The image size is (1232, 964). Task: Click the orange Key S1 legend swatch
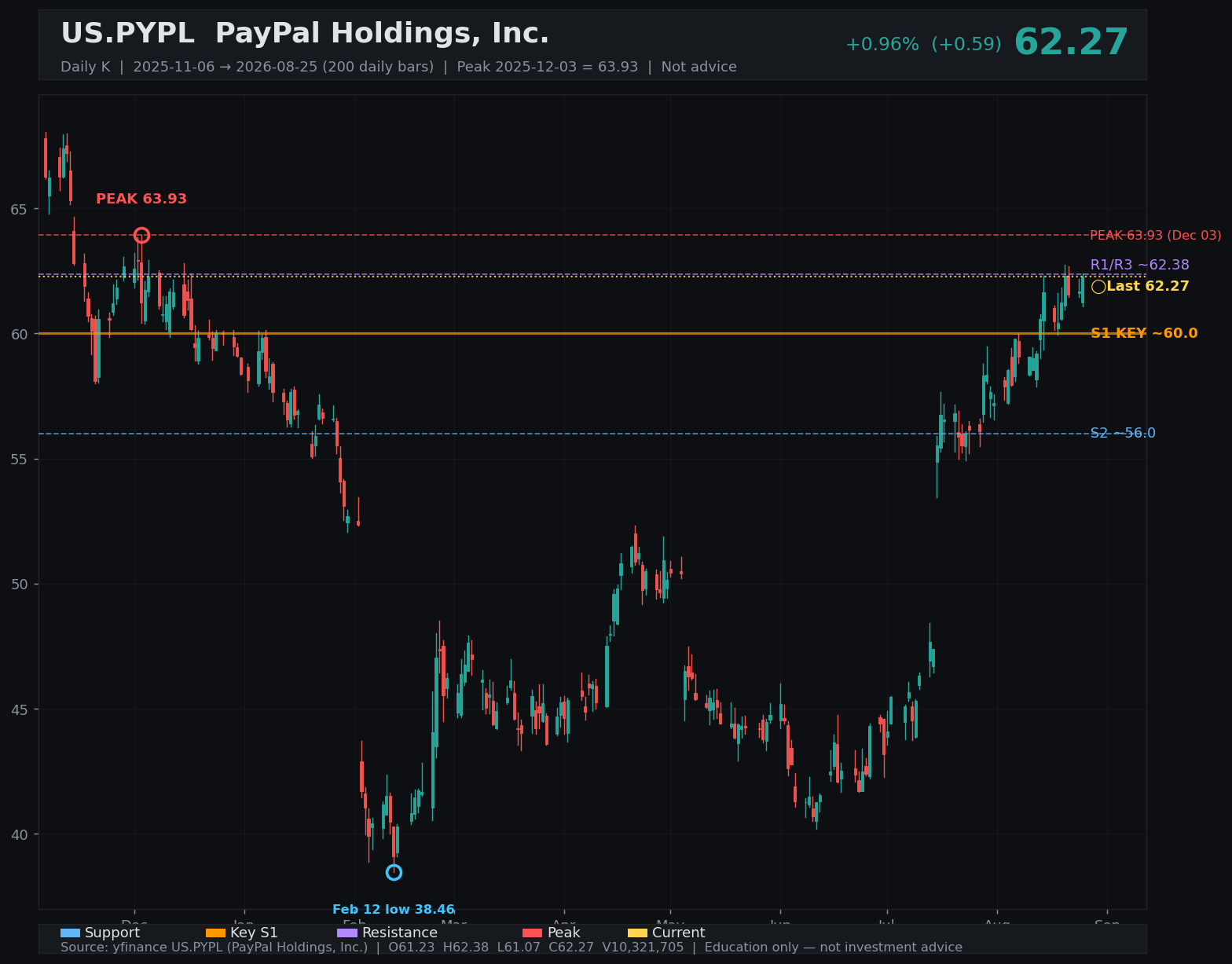click(215, 933)
